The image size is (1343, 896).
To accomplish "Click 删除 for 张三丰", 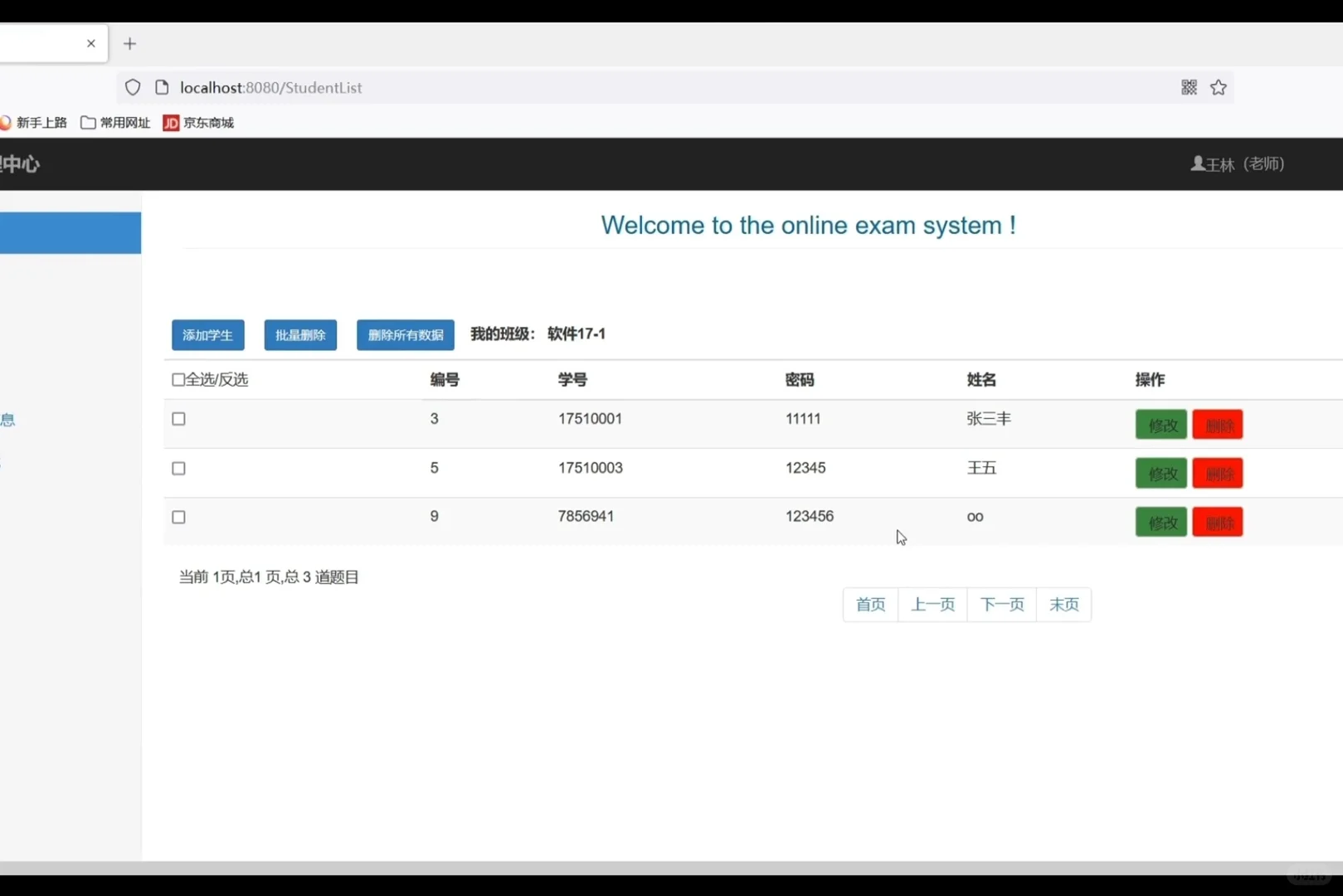I will point(1218,425).
